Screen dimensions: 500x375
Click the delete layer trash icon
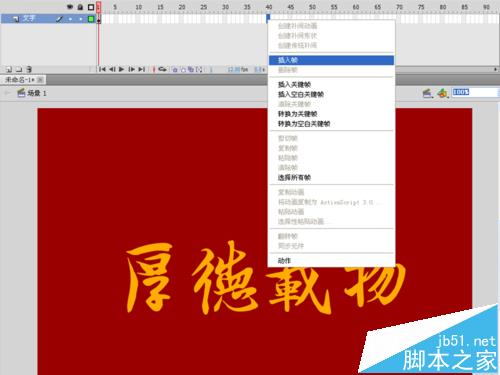click(x=29, y=69)
